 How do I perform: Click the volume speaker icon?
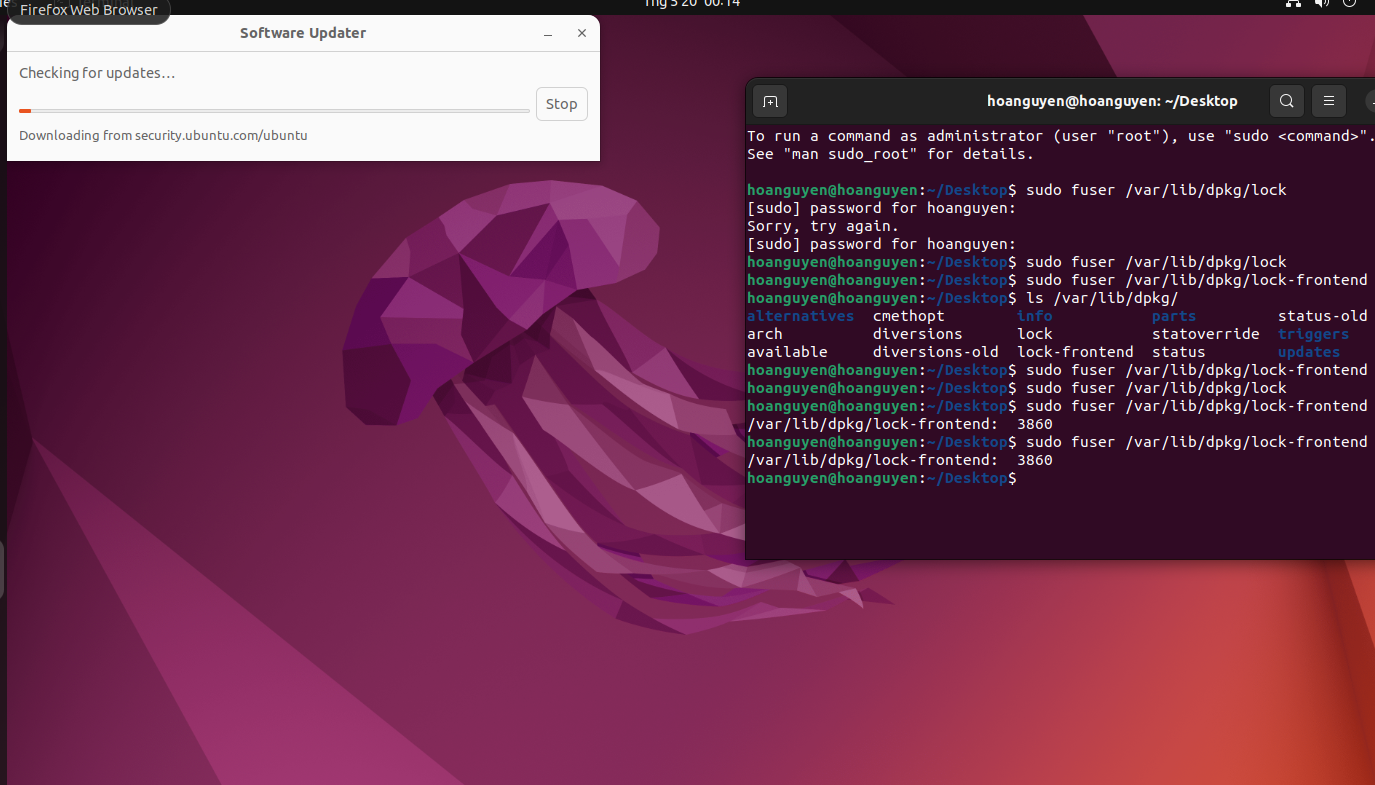point(1321,4)
